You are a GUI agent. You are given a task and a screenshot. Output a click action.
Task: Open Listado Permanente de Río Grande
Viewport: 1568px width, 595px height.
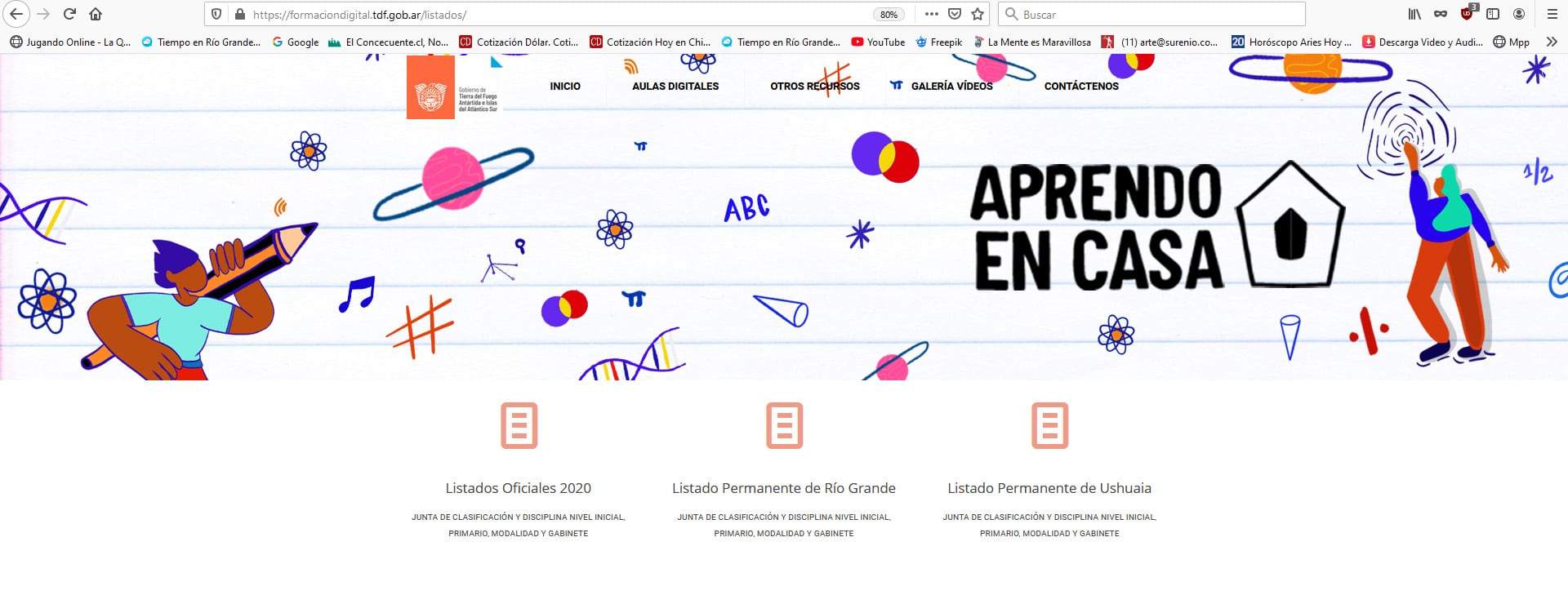click(x=783, y=488)
